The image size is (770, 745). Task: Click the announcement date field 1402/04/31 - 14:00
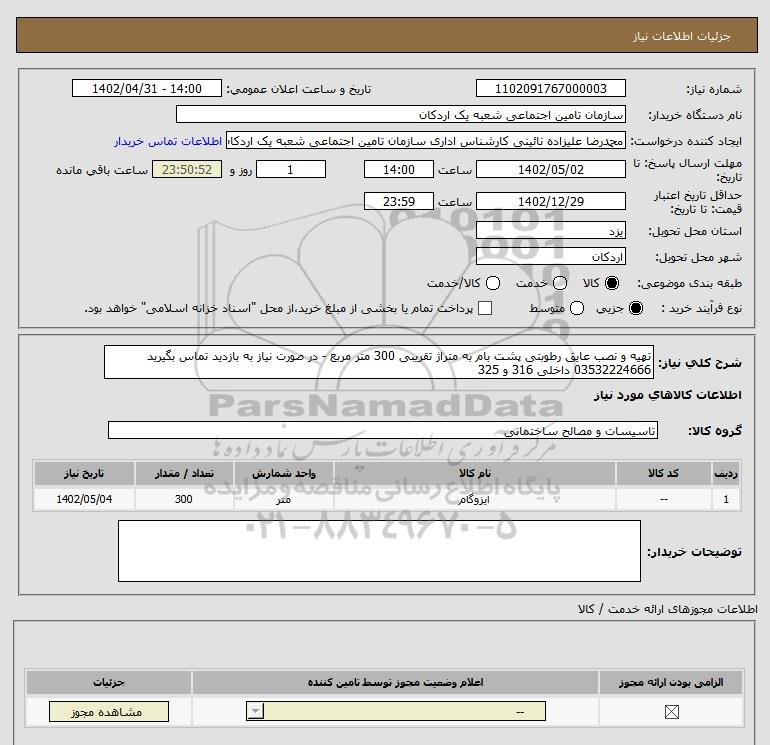(146, 88)
